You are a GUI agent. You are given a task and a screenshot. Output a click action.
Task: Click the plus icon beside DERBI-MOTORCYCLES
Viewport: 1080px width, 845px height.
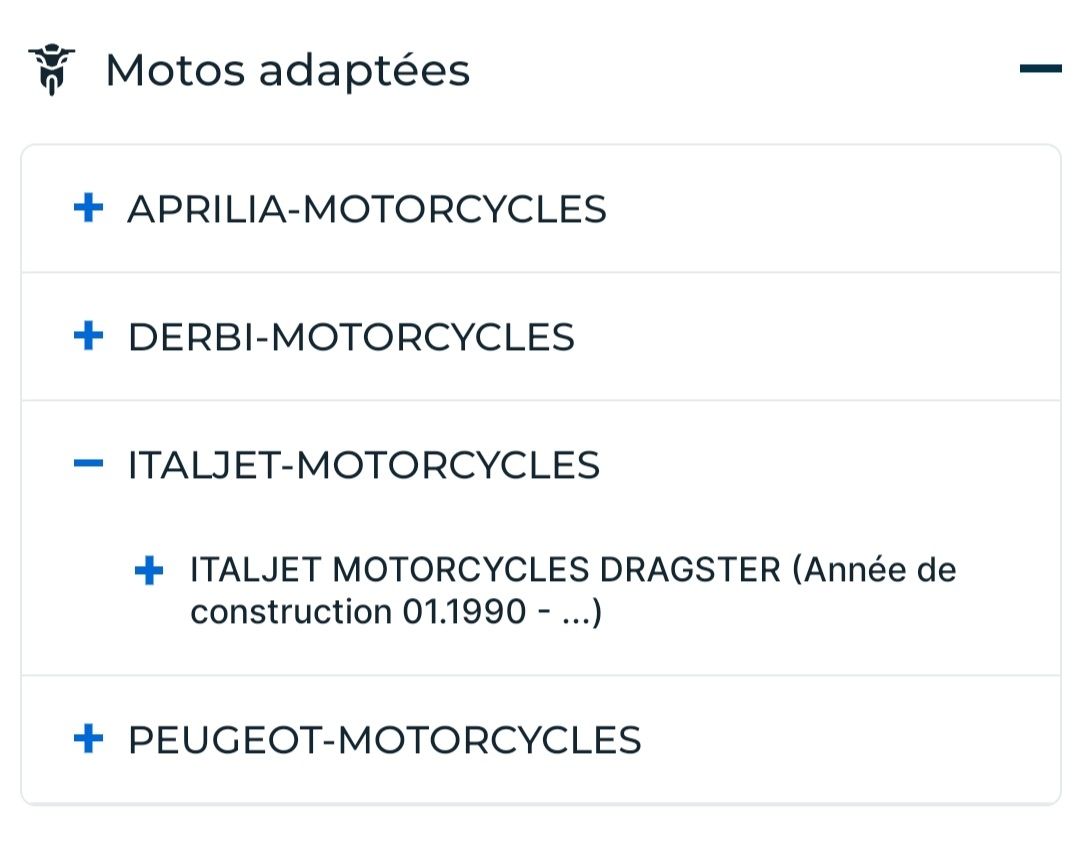coord(89,336)
